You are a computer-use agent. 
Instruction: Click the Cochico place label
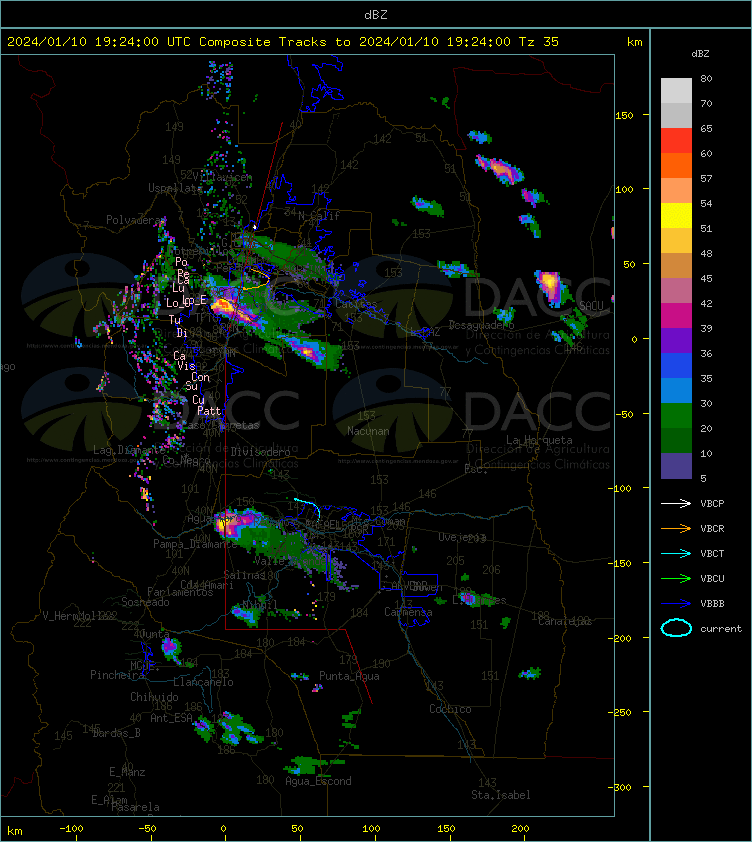[450, 709]
